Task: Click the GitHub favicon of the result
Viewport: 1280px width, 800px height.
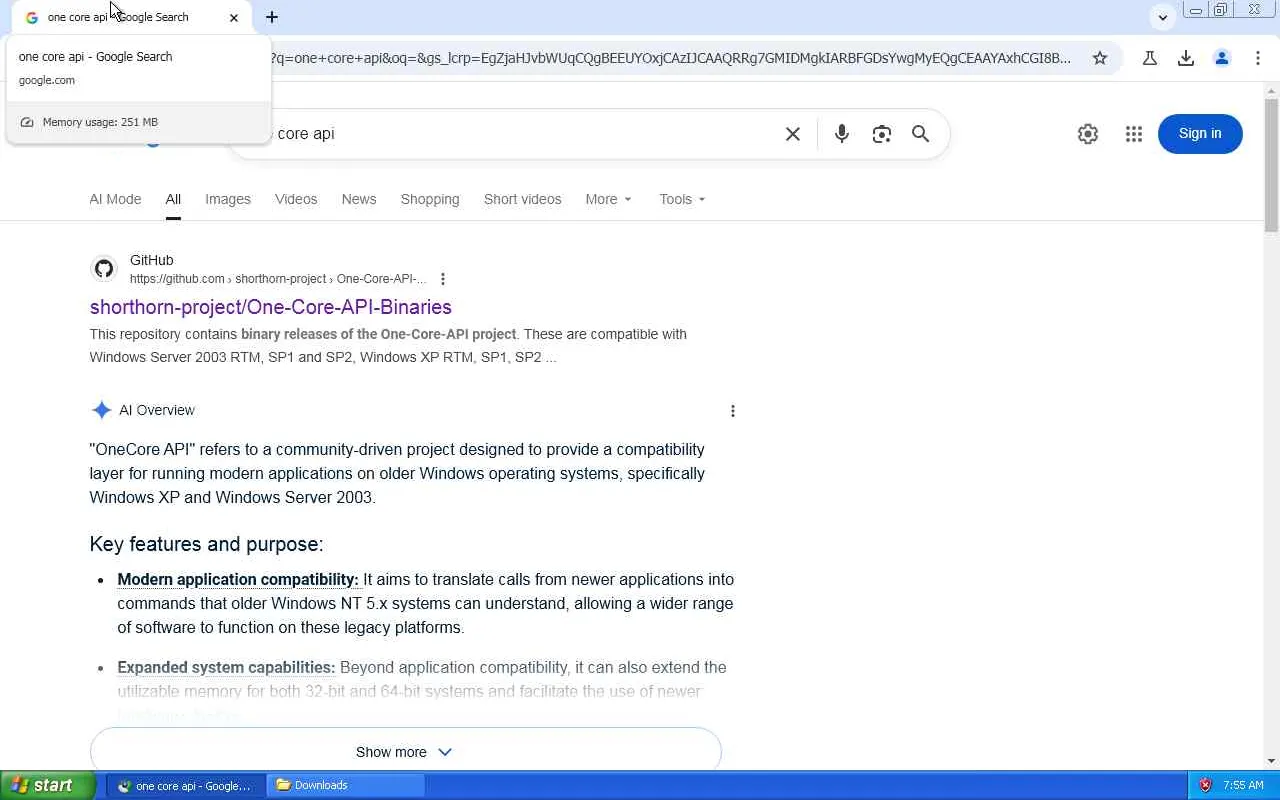Action: 104,269
